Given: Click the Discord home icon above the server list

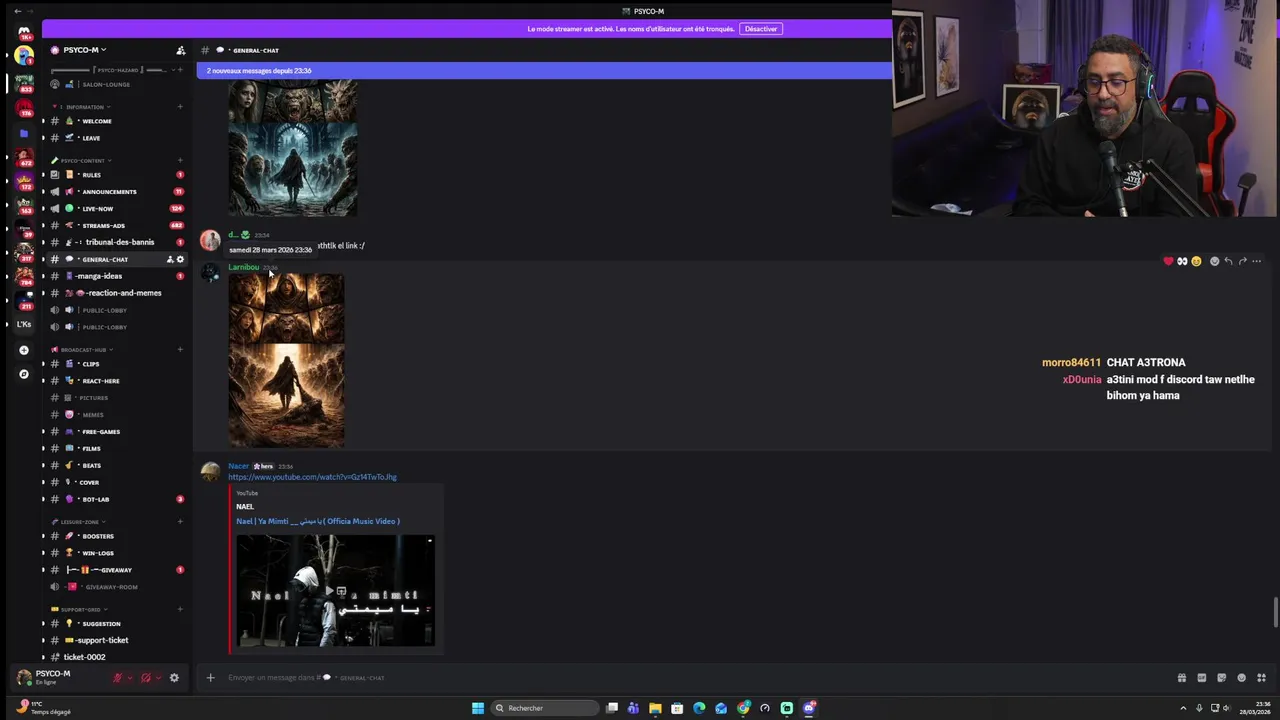Looking at the screenshot, I should tap(24, 32).
